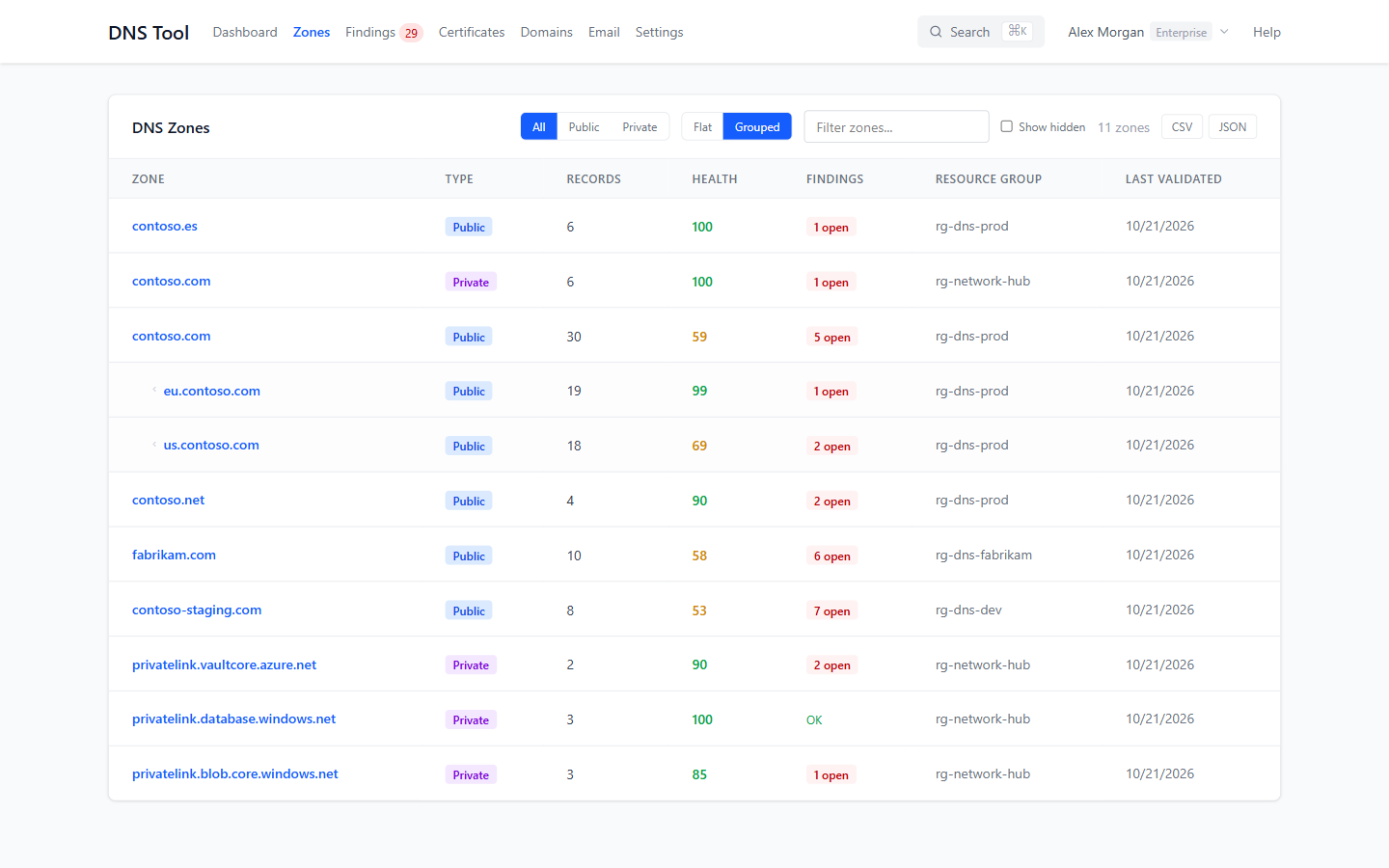
Task: Select the All zone type filter
Action: click(539, 126)
